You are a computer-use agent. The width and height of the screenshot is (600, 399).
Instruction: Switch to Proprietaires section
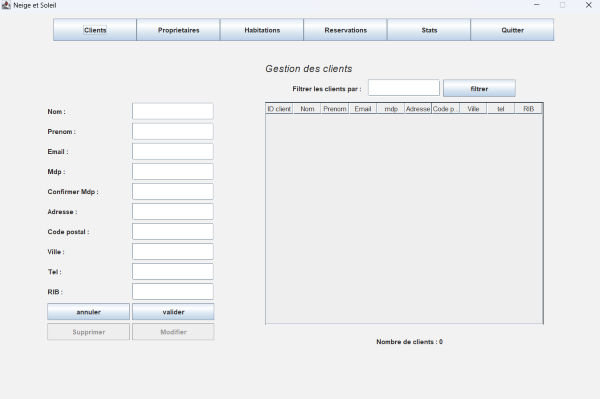pyautogui.click(x=178, y=30)
